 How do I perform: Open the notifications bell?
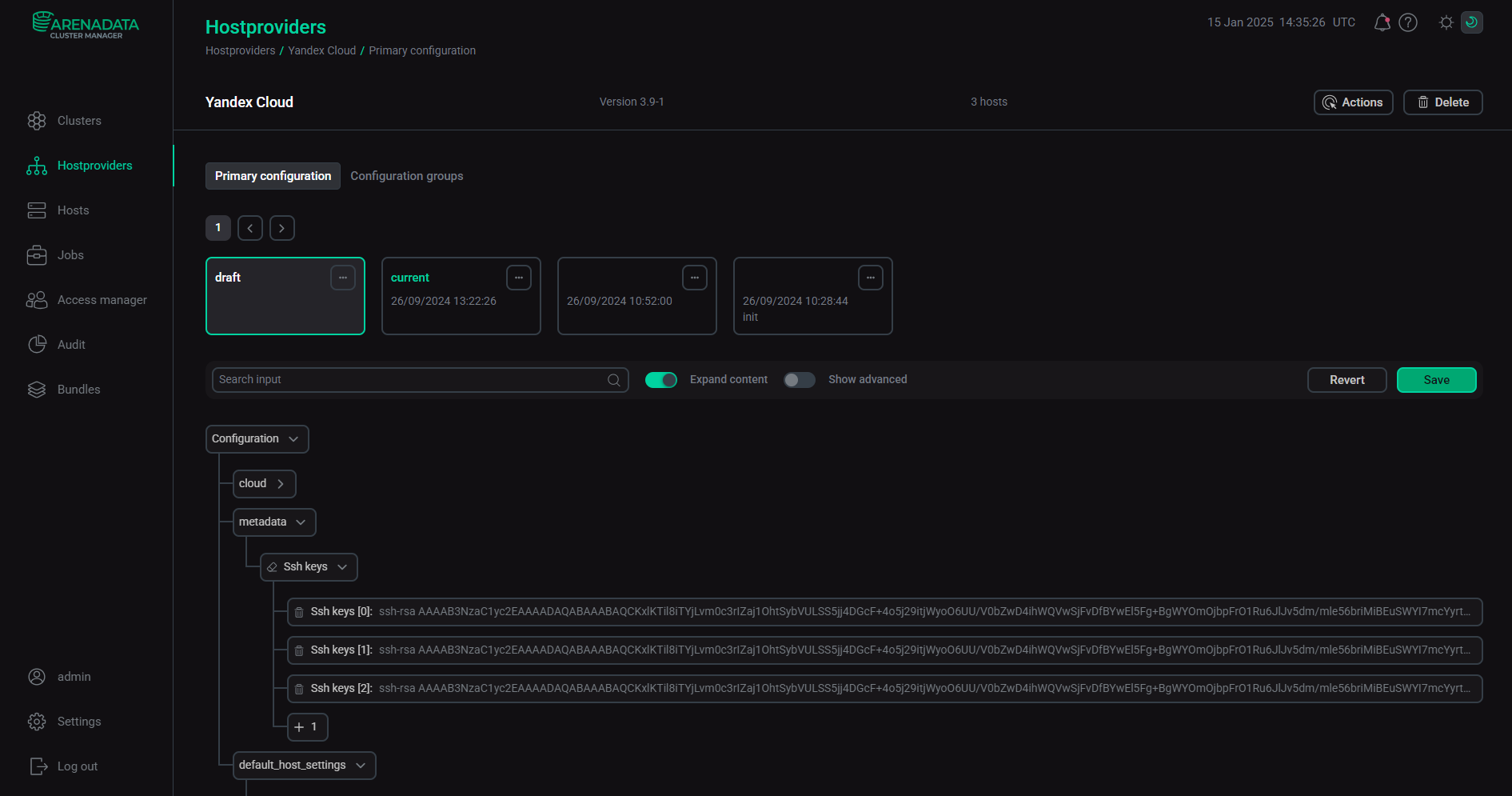(1382, 22)
